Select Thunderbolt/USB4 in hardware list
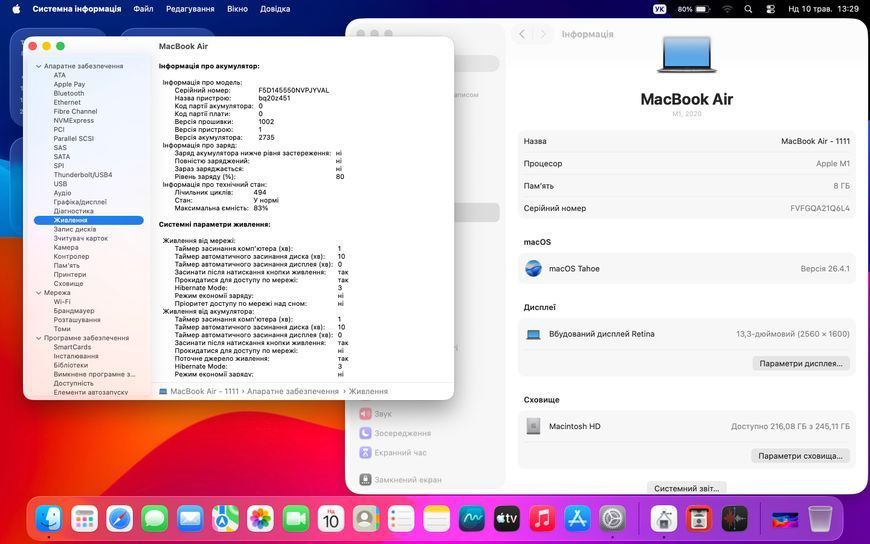This screenshot has height=544, width=870. (83, 175)
